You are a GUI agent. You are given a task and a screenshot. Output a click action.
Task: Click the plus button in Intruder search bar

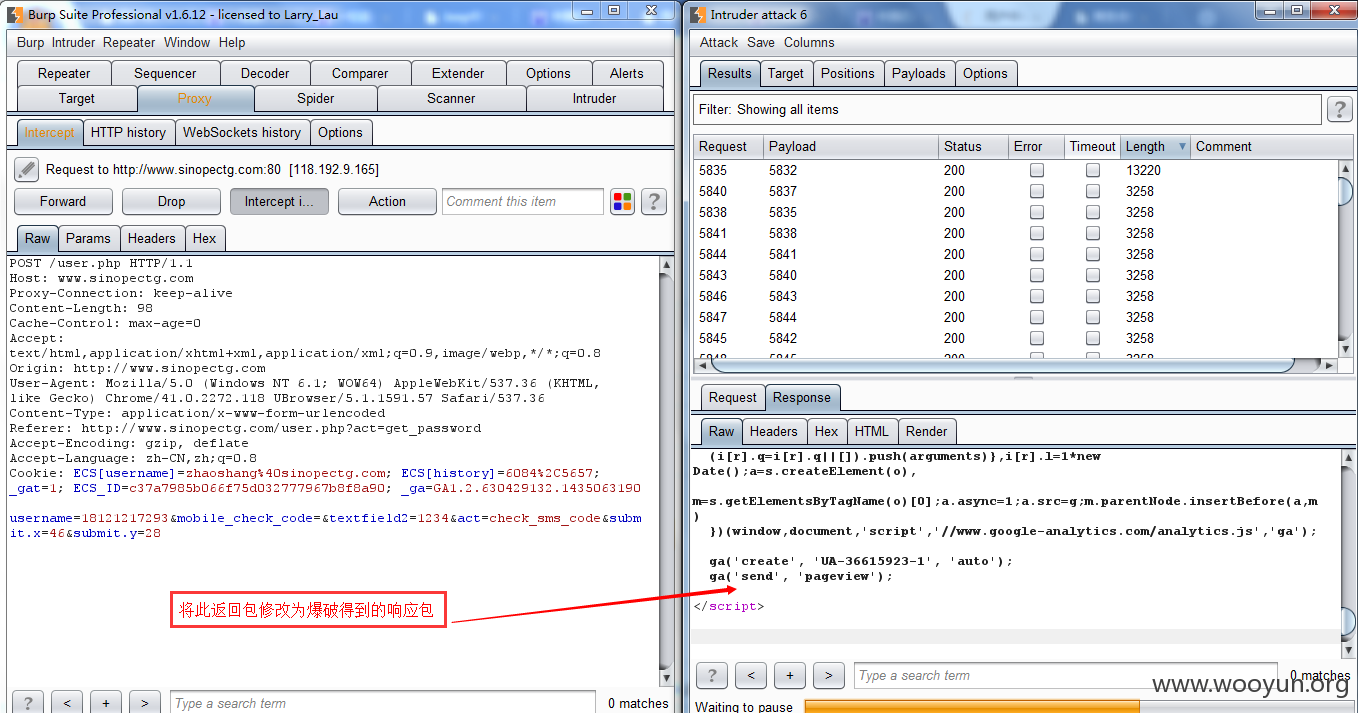pos(790,676)
